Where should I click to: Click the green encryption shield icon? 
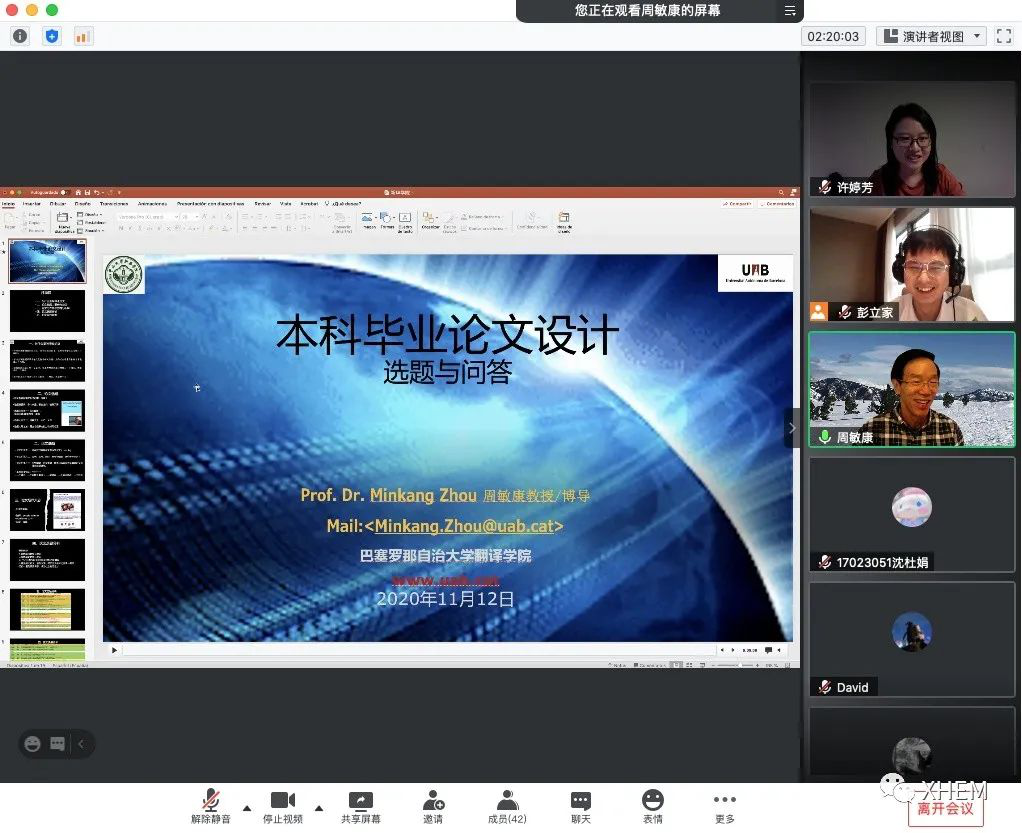click(52, 36)
